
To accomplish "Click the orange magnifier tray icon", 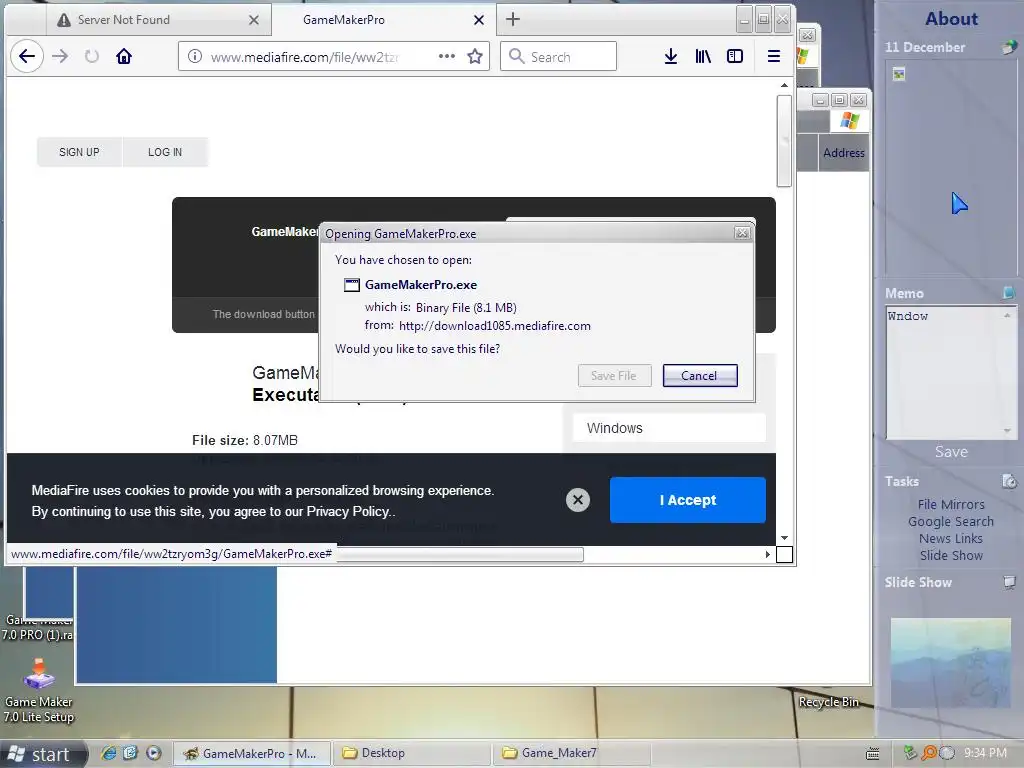I will pos(928,753).
